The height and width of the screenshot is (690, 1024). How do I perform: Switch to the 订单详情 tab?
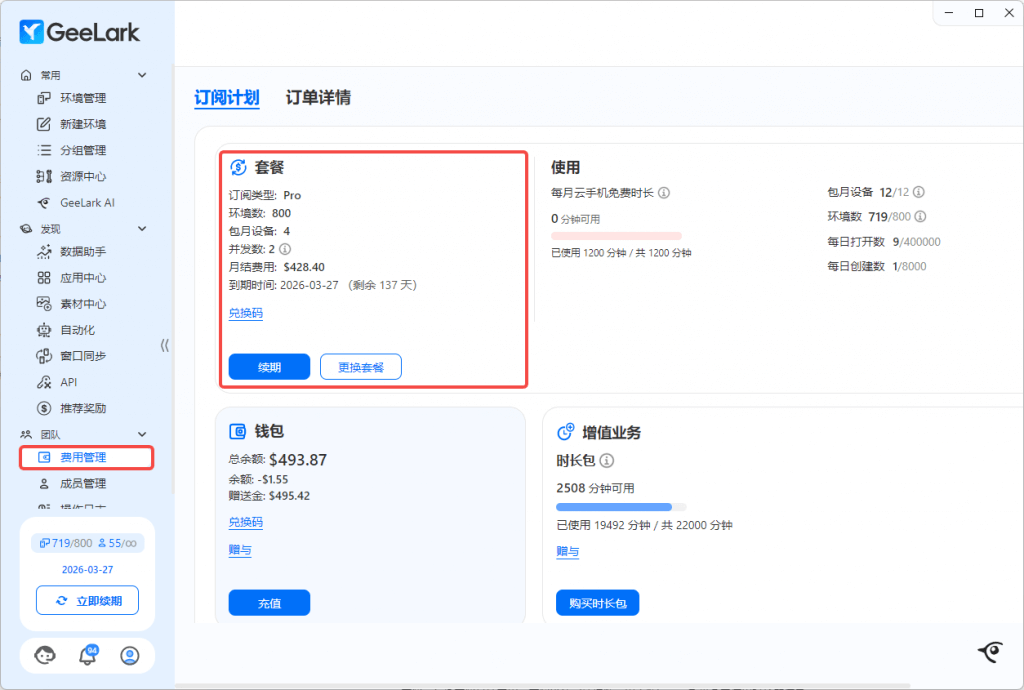[x=318, y=98]
